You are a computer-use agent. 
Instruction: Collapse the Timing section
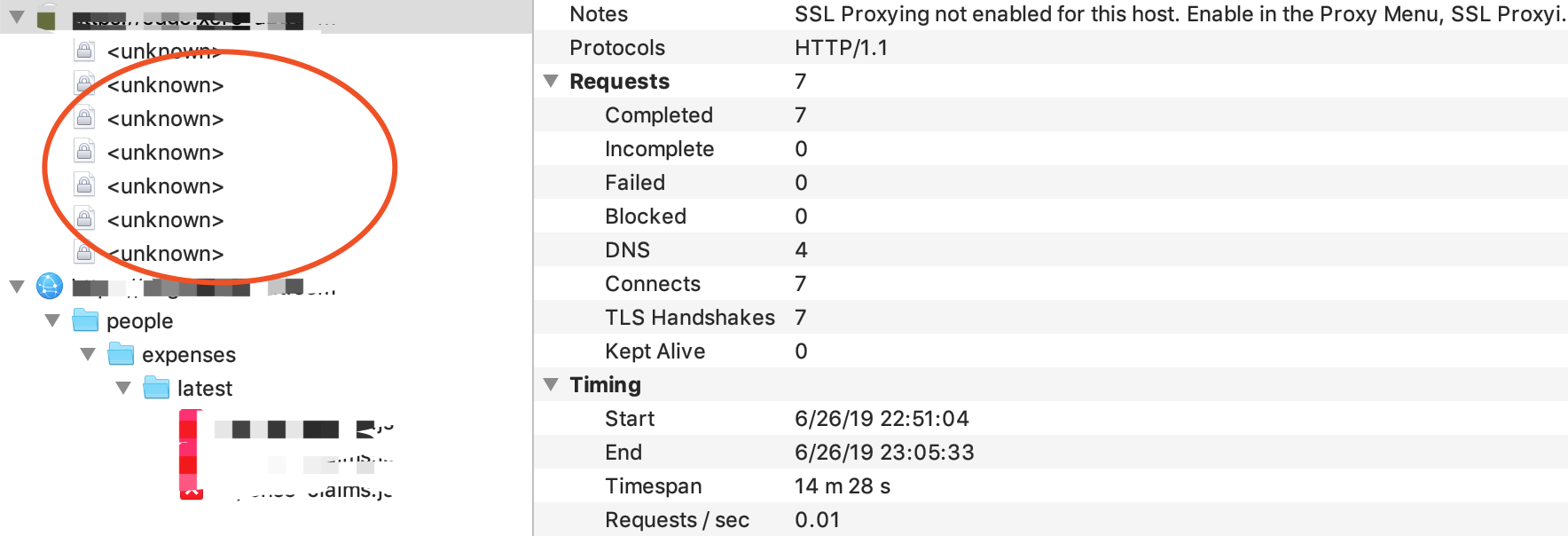click(551, 384)
